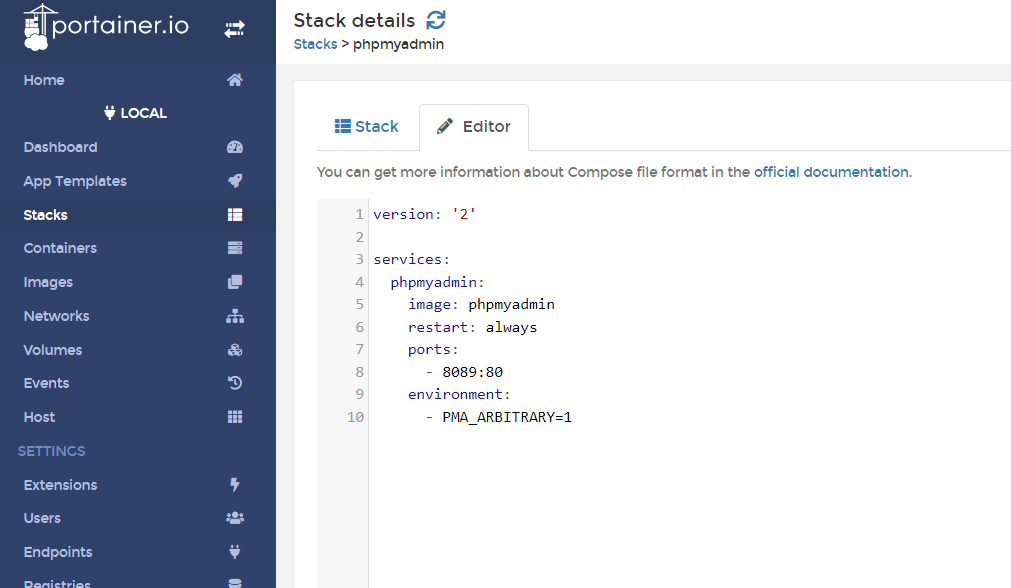Select the Editor tab
Viewport: 1011px width, 588px height.
click(474, 127)
